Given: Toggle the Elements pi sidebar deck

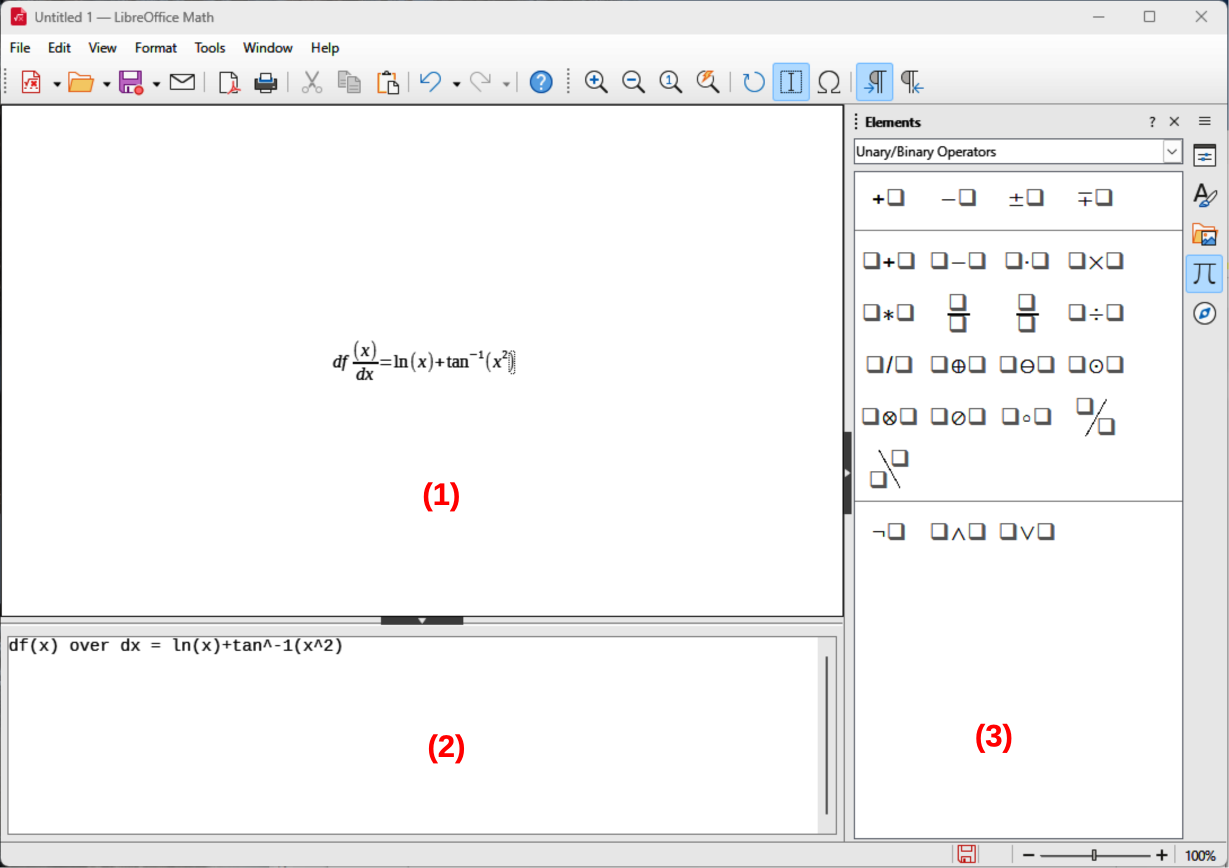Looking at the screenshot, I should 1205,273.
